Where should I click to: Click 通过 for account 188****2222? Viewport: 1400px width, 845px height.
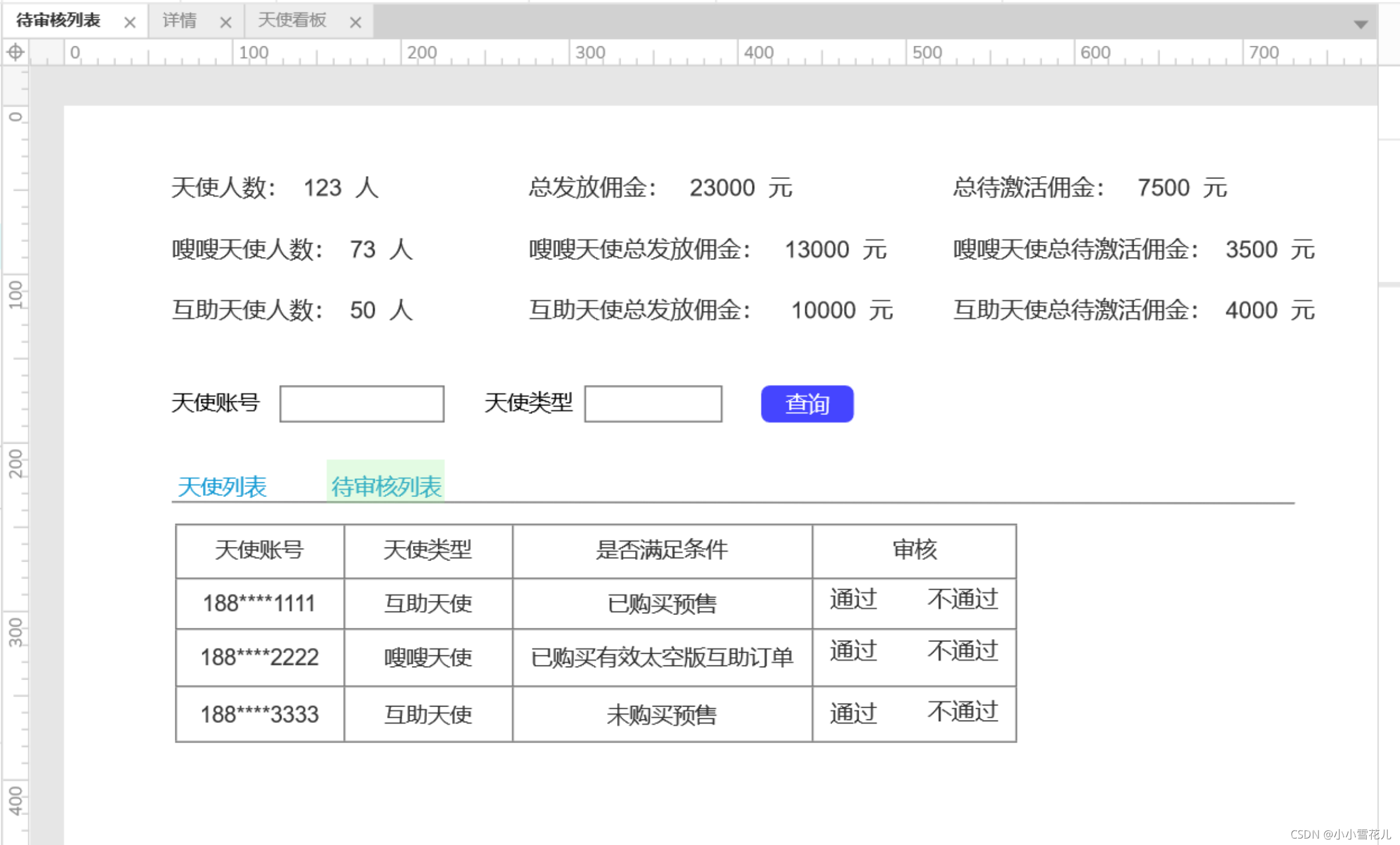click(x=853, y=651)
